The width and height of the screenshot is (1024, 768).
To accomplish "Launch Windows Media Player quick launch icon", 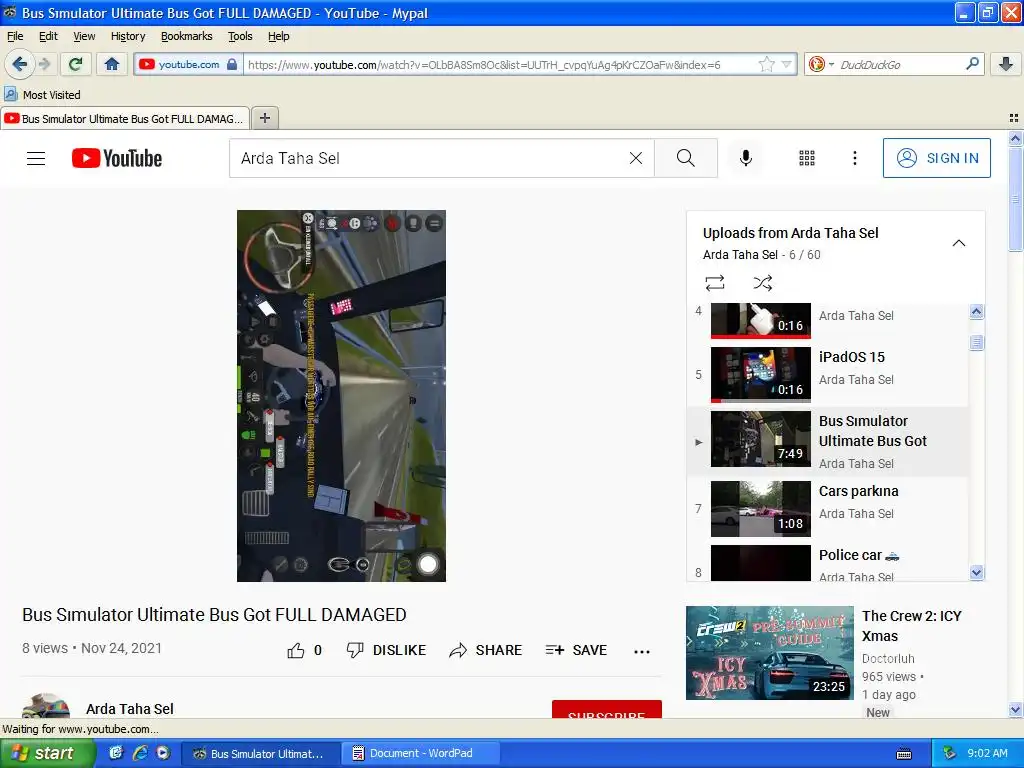I will (163, 753).
